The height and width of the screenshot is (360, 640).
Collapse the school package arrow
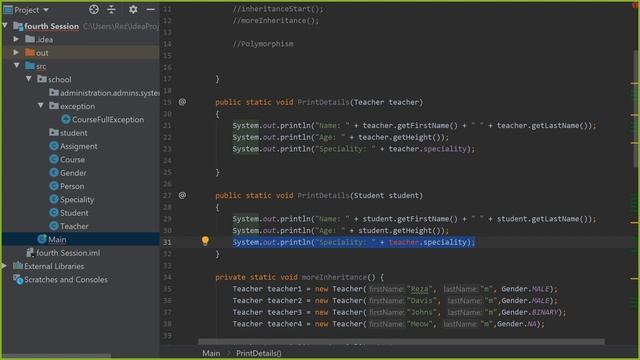[x=29, y=79]
